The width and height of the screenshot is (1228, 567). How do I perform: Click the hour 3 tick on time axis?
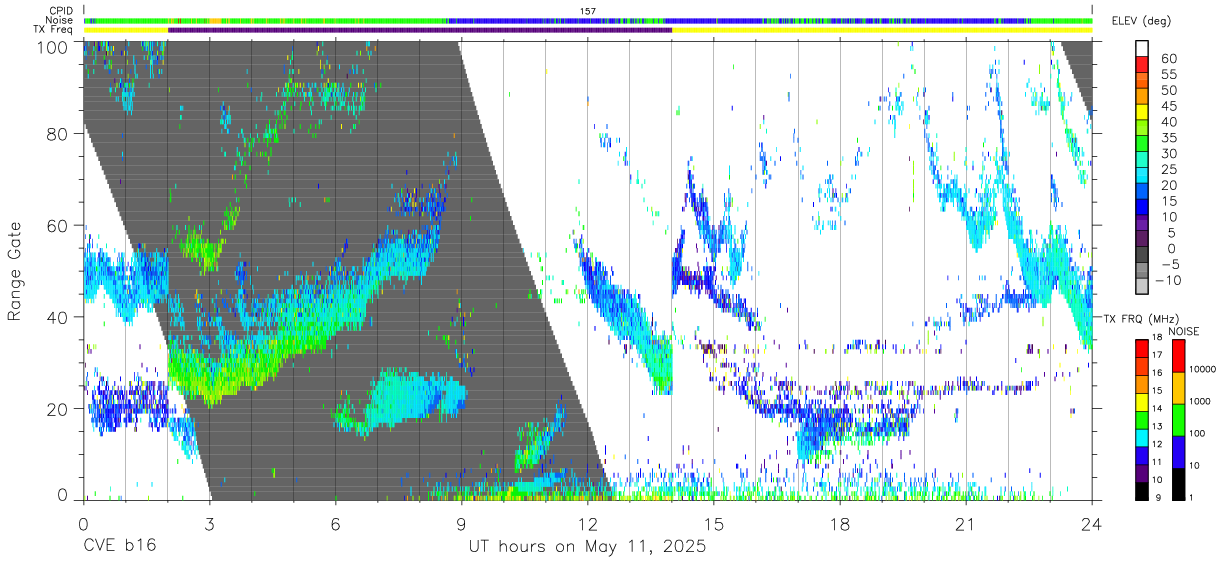[x=209, y=524]
